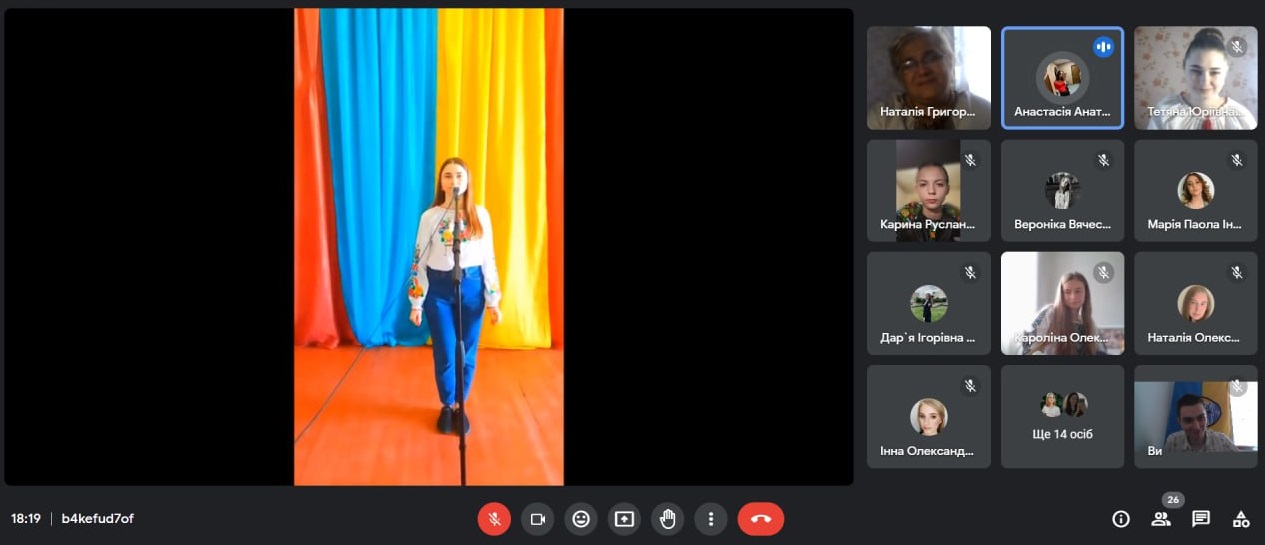Click the main presentation video of the singer
Image resolution: width=1265 pixels, height=545 pixels.
tap(428, 247)
